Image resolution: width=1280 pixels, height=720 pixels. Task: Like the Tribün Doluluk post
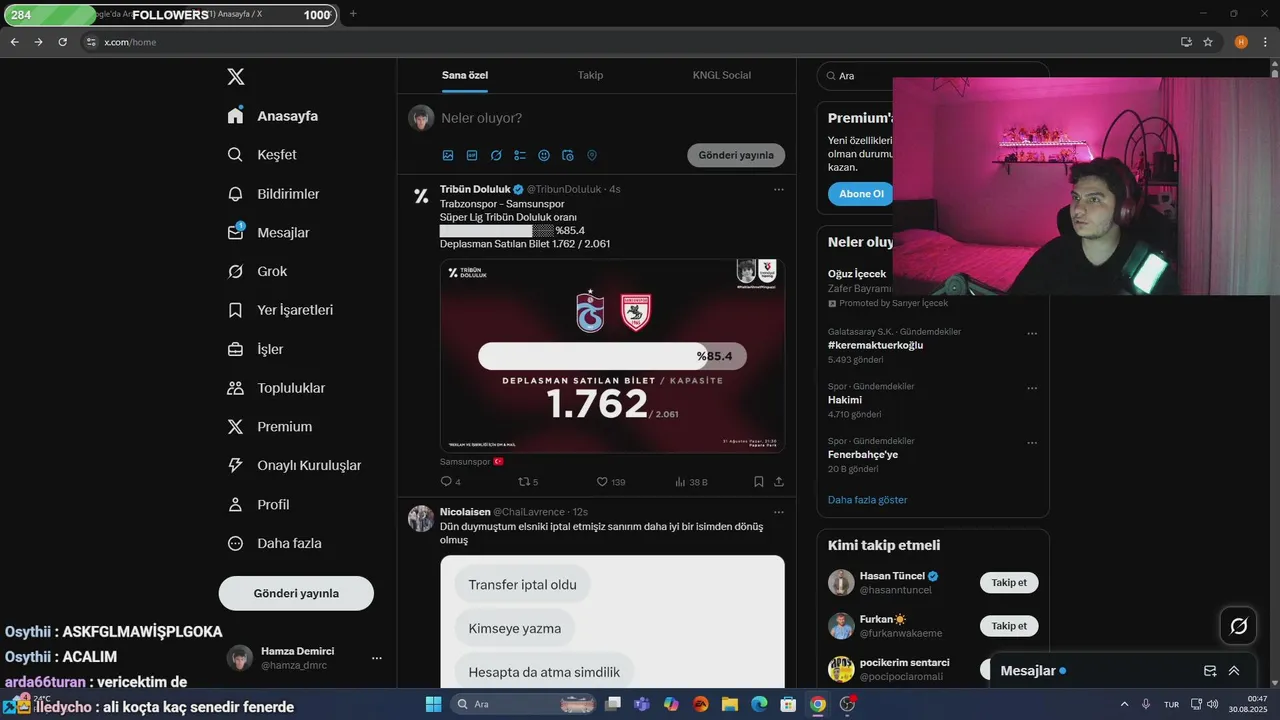pos(610,481)
